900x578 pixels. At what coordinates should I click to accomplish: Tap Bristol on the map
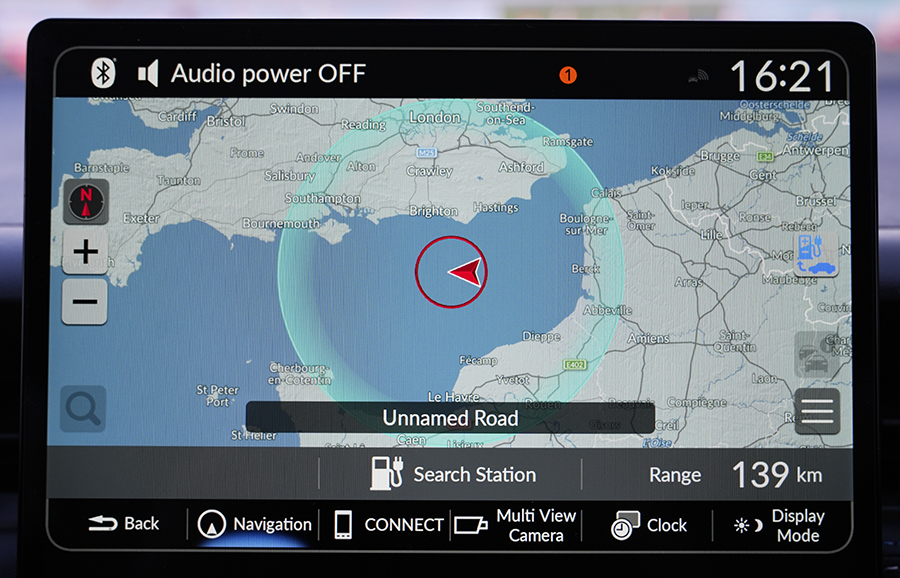pos(226,122)
